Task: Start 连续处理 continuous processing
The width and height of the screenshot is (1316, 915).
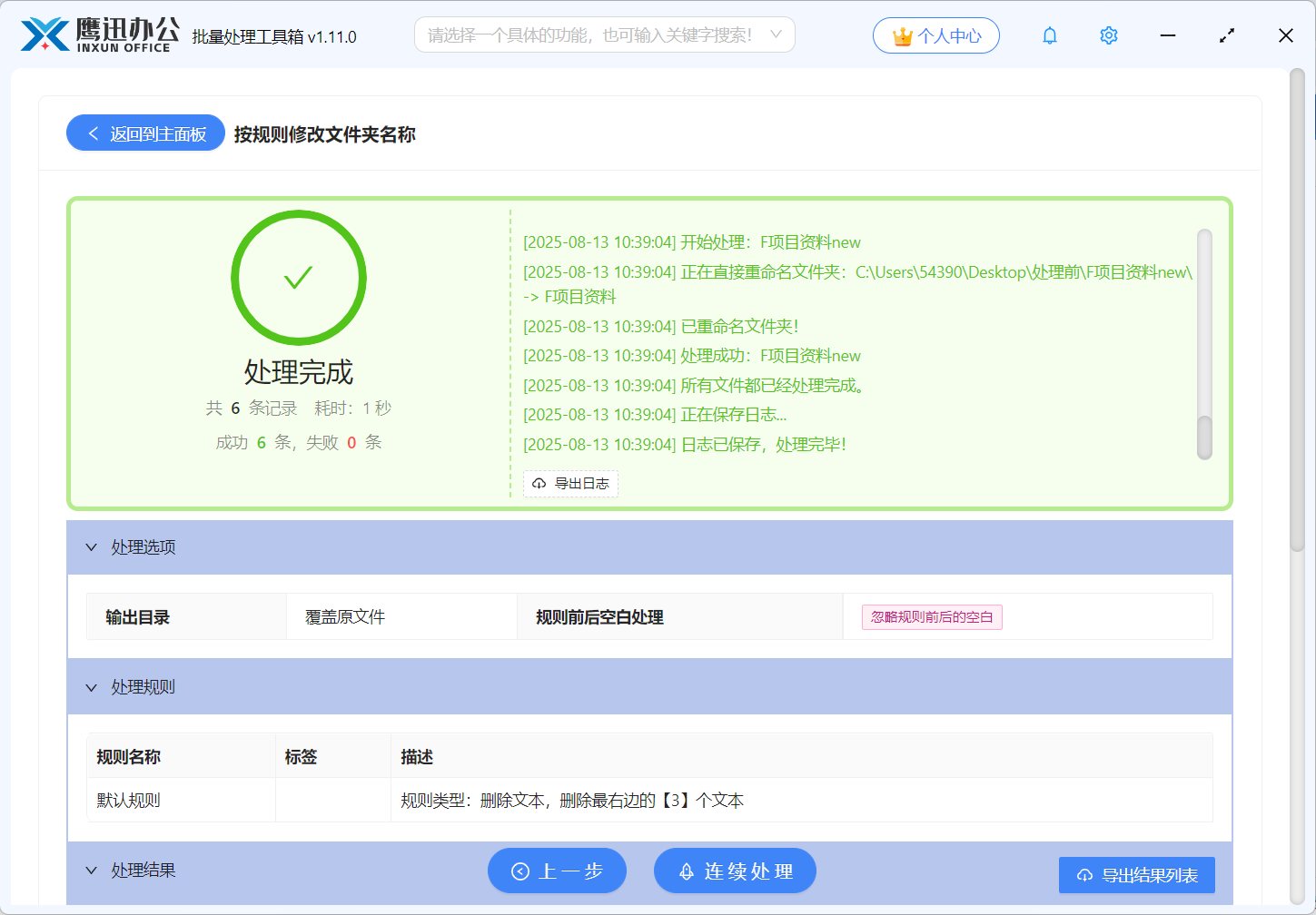Action: pyautogui.click(x=735, y=871)
